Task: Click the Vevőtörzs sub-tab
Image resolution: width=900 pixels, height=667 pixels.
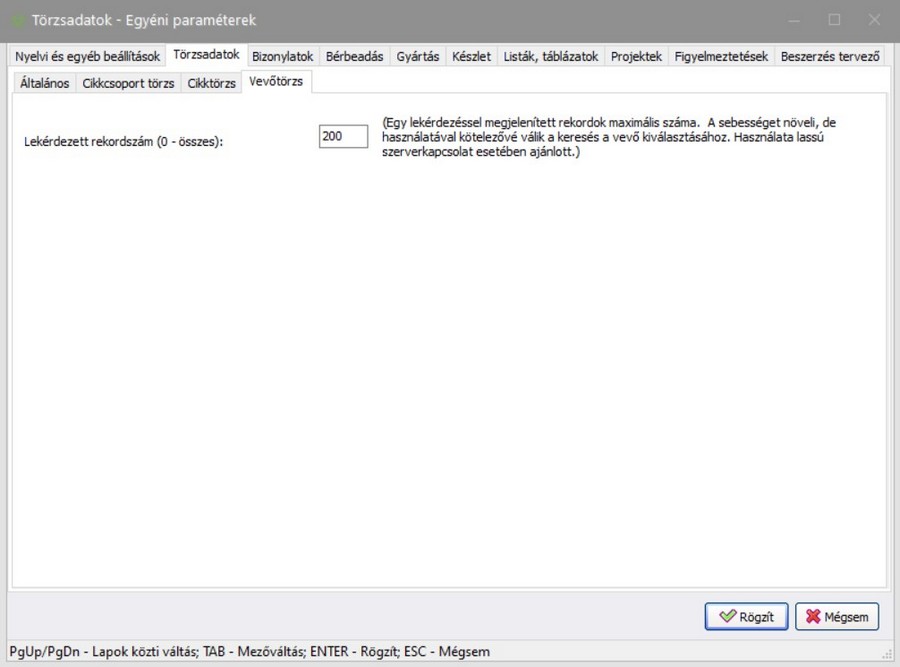Action: 277,82
